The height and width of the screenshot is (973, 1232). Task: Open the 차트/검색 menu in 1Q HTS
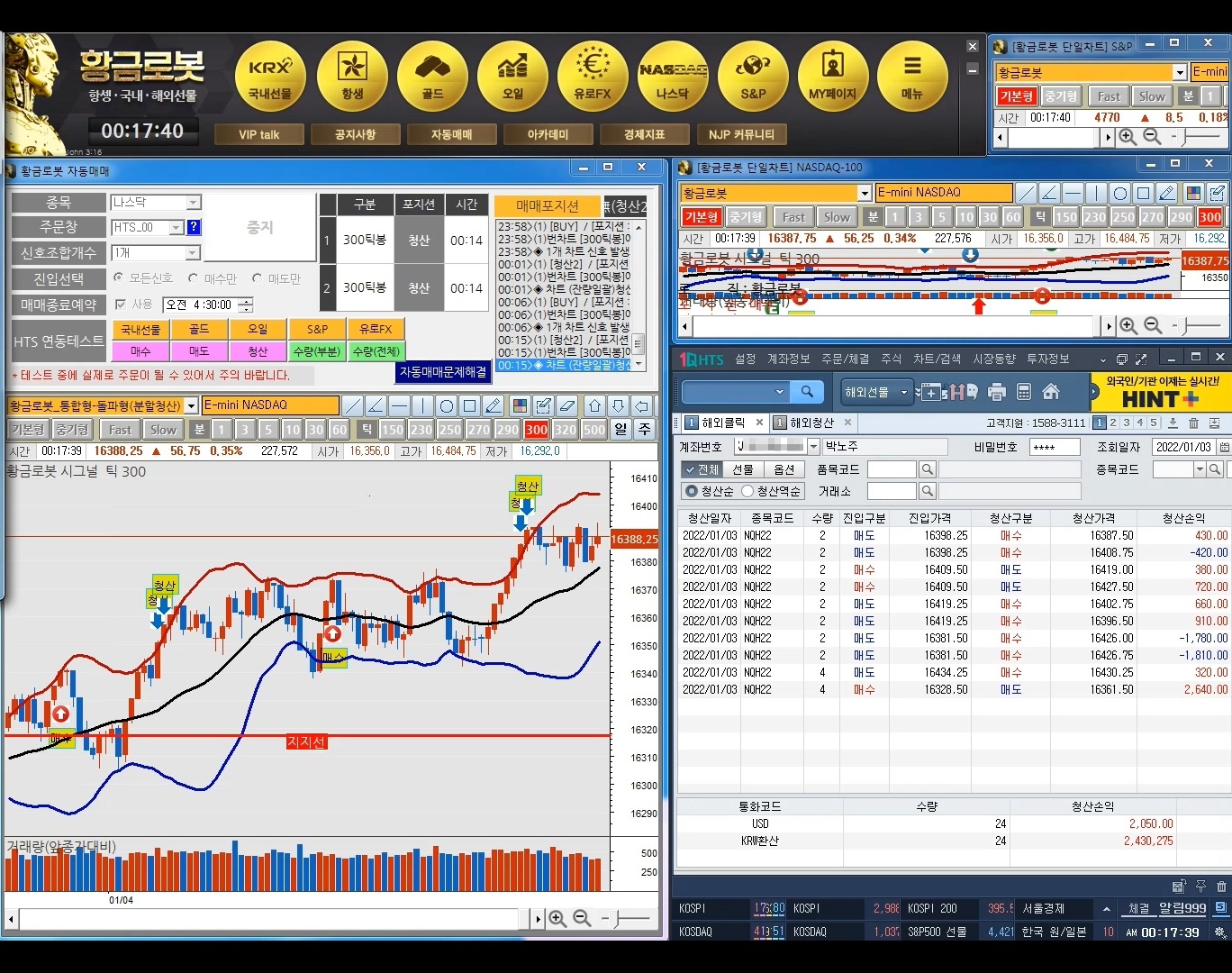click(938, 359)
